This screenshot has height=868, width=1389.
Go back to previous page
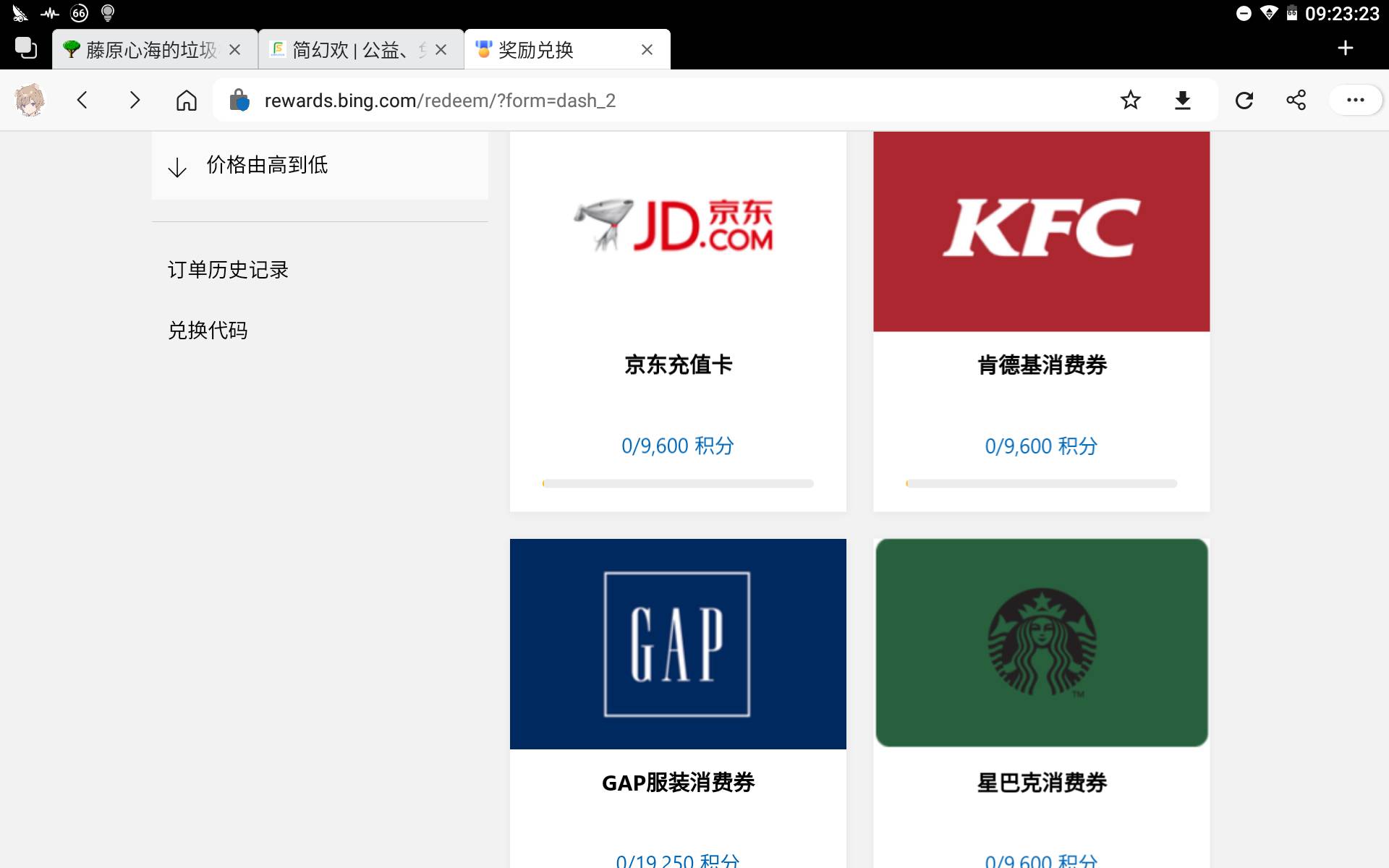(82, 101)
